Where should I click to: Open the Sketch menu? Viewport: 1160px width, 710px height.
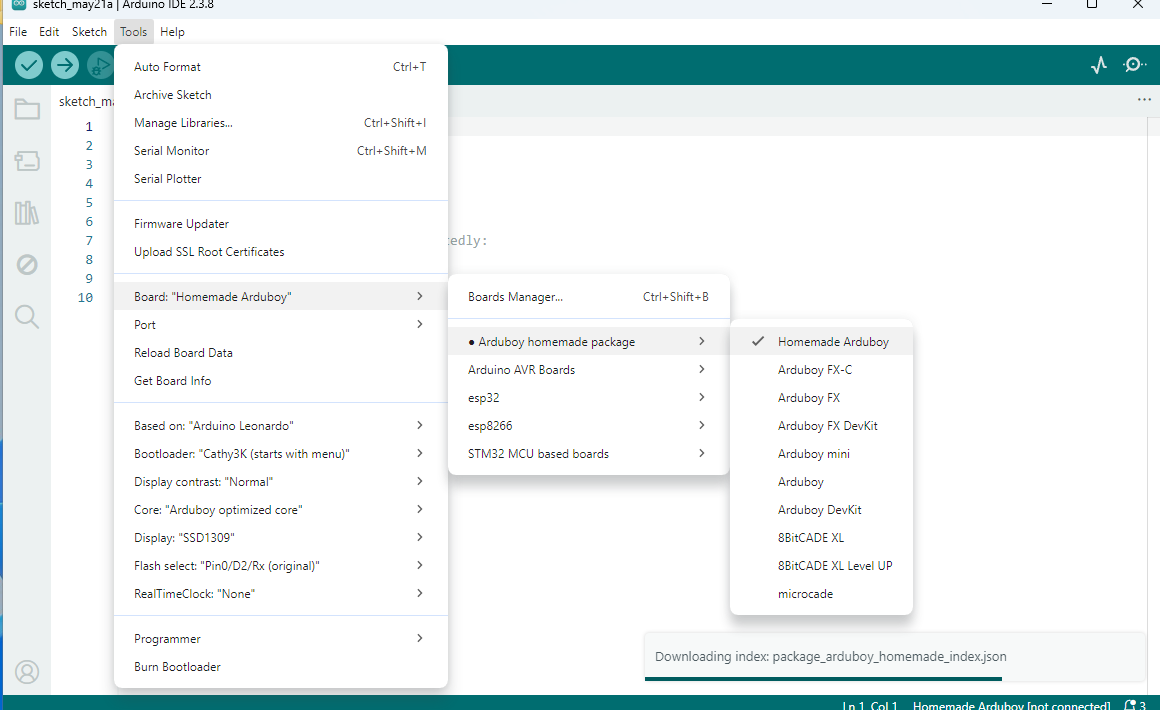(90, 32)
